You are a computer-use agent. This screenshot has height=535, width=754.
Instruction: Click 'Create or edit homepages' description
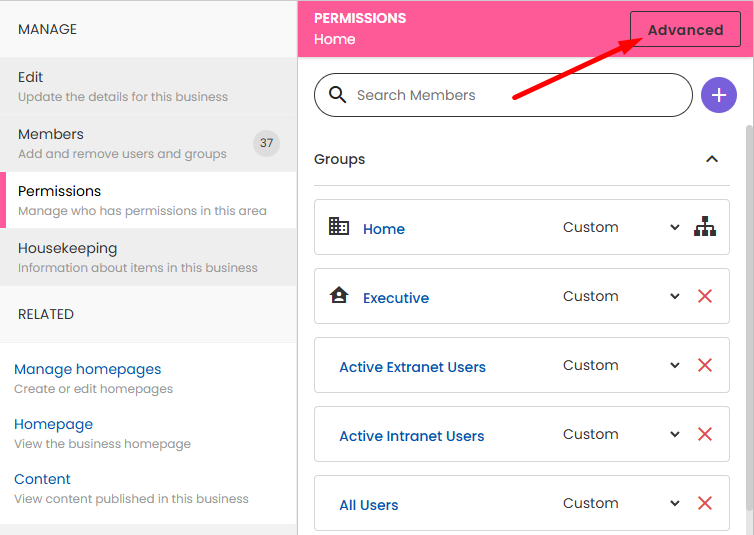pos(93,389)
